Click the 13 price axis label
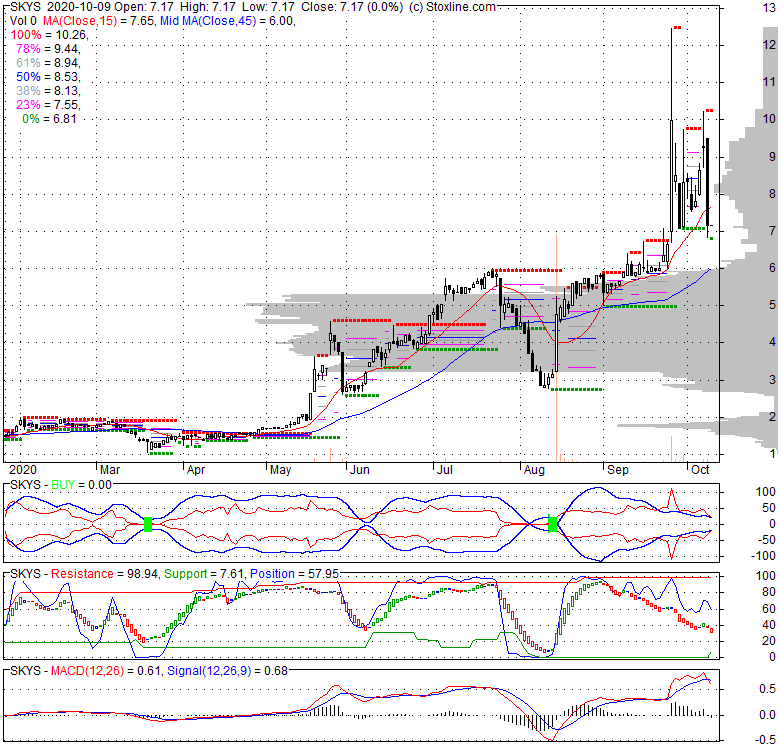The width and height of the screenshot is (780, 745). click(769, 7)
